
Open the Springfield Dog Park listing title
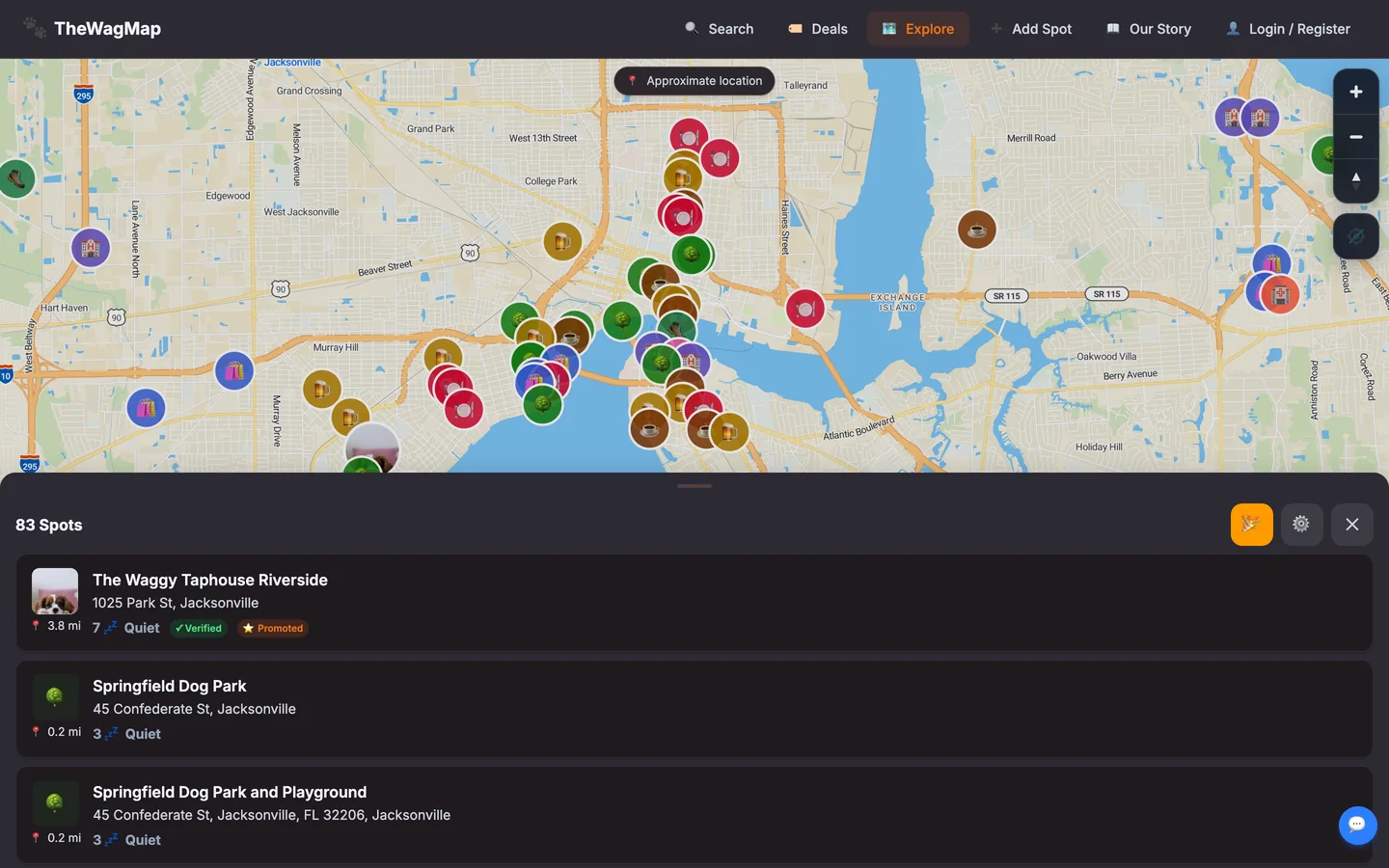coord(170,686)
